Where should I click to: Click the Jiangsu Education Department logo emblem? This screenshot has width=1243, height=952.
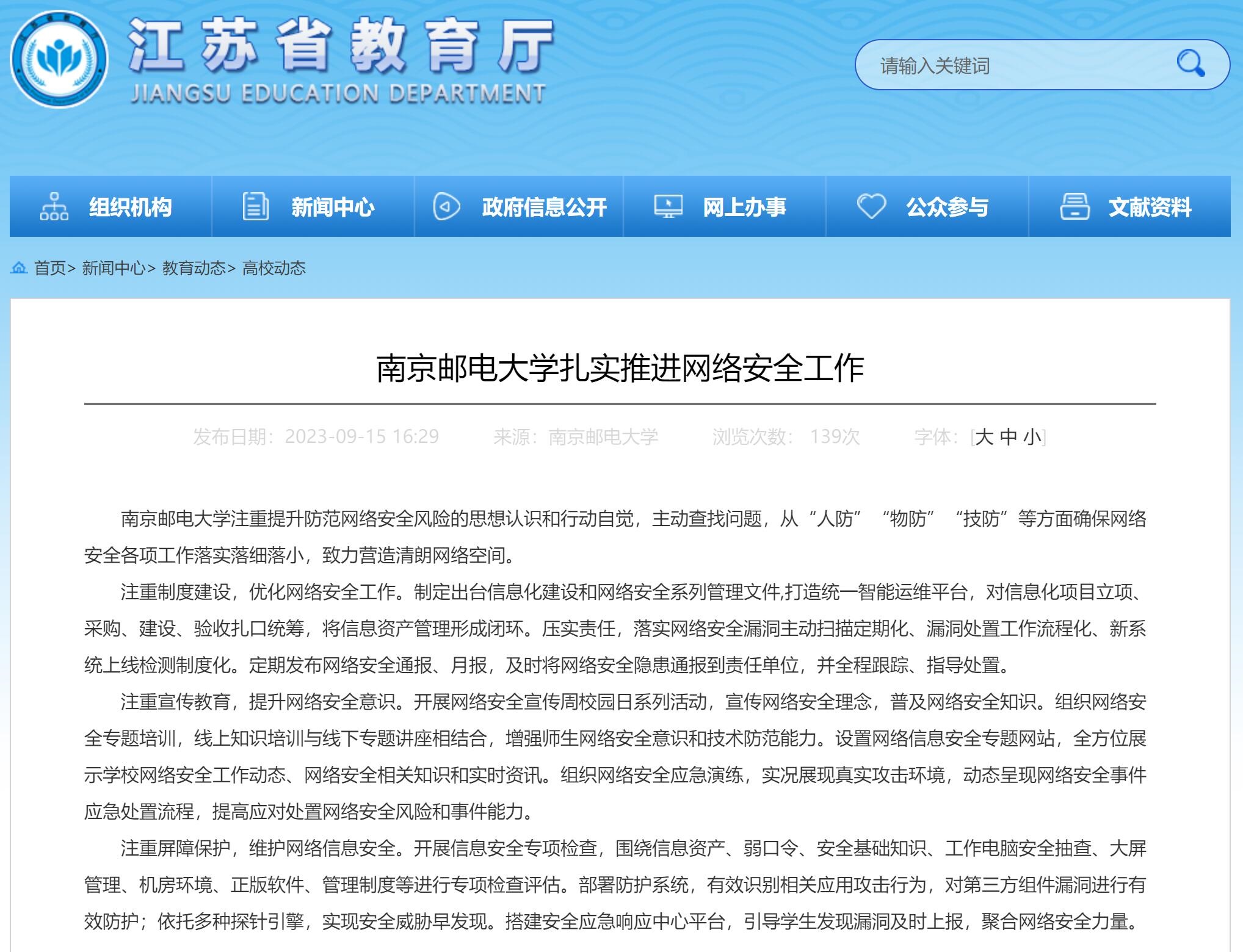click(59, 60)
